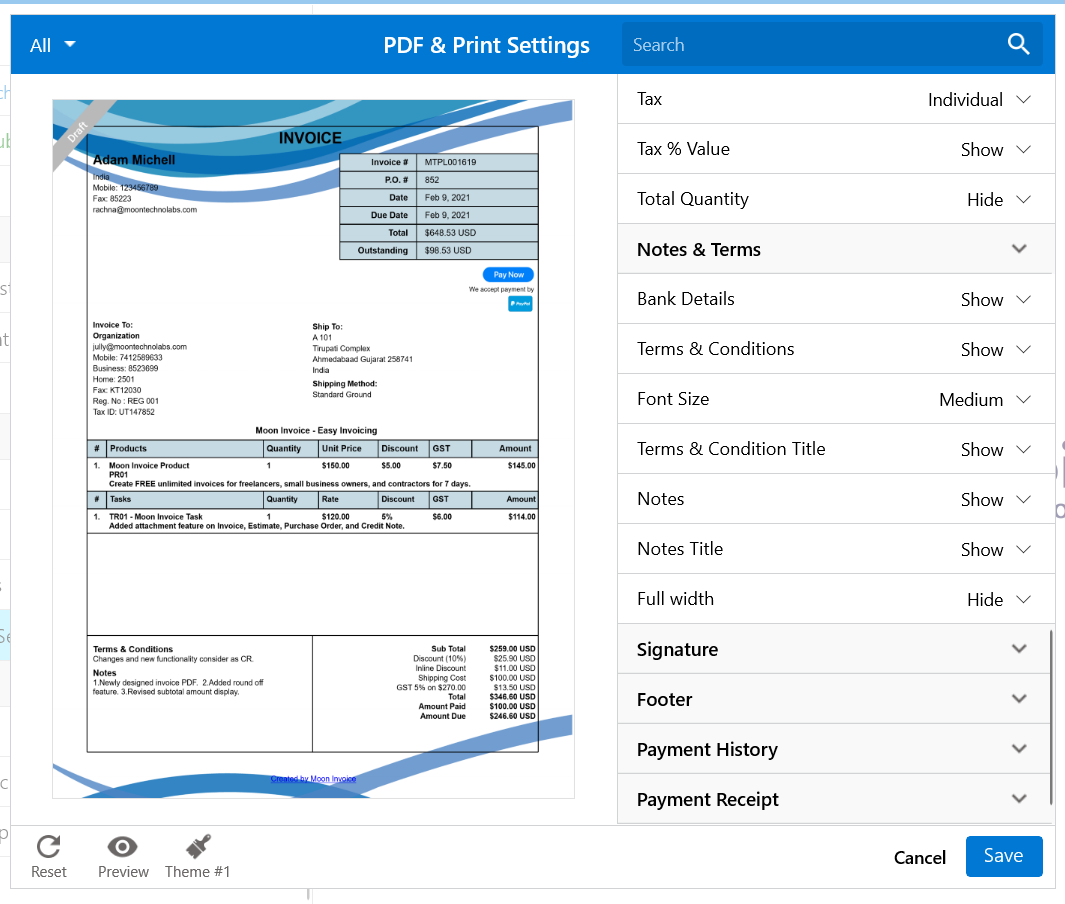Click the search magnifier icon

[1018, 44]
